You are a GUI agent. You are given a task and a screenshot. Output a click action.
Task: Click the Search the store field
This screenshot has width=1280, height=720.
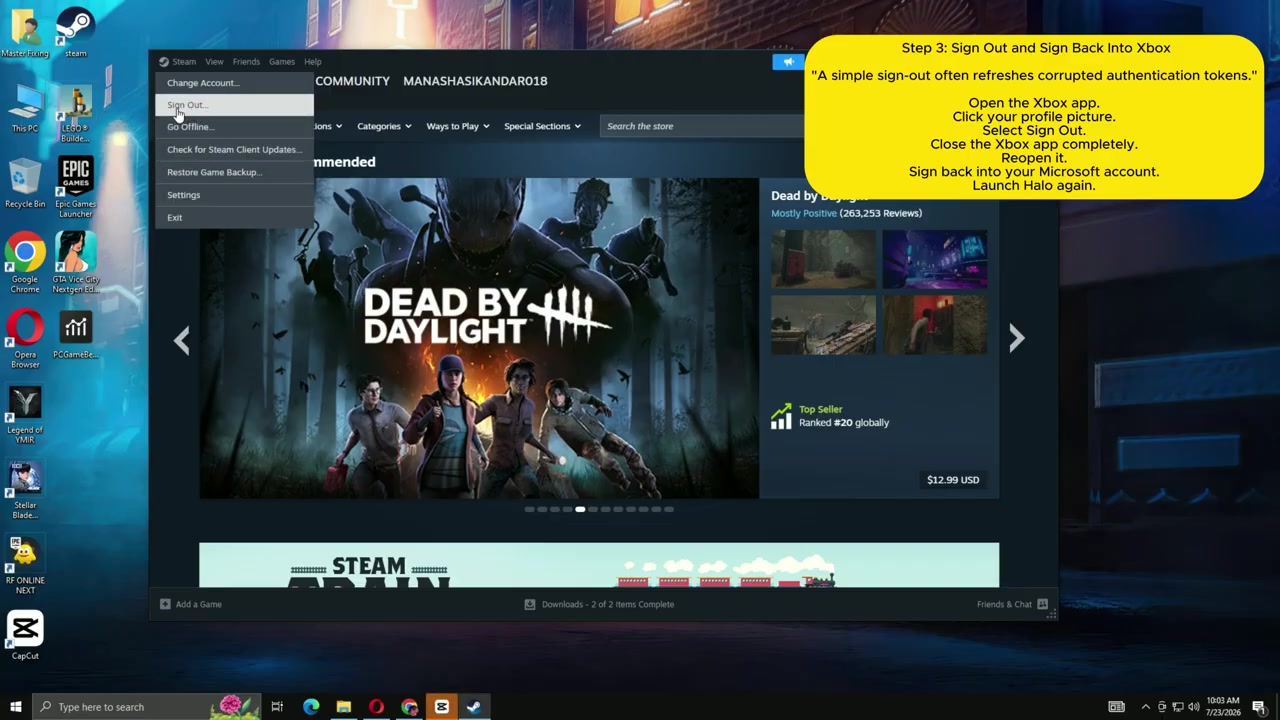[x=702, y=126]
